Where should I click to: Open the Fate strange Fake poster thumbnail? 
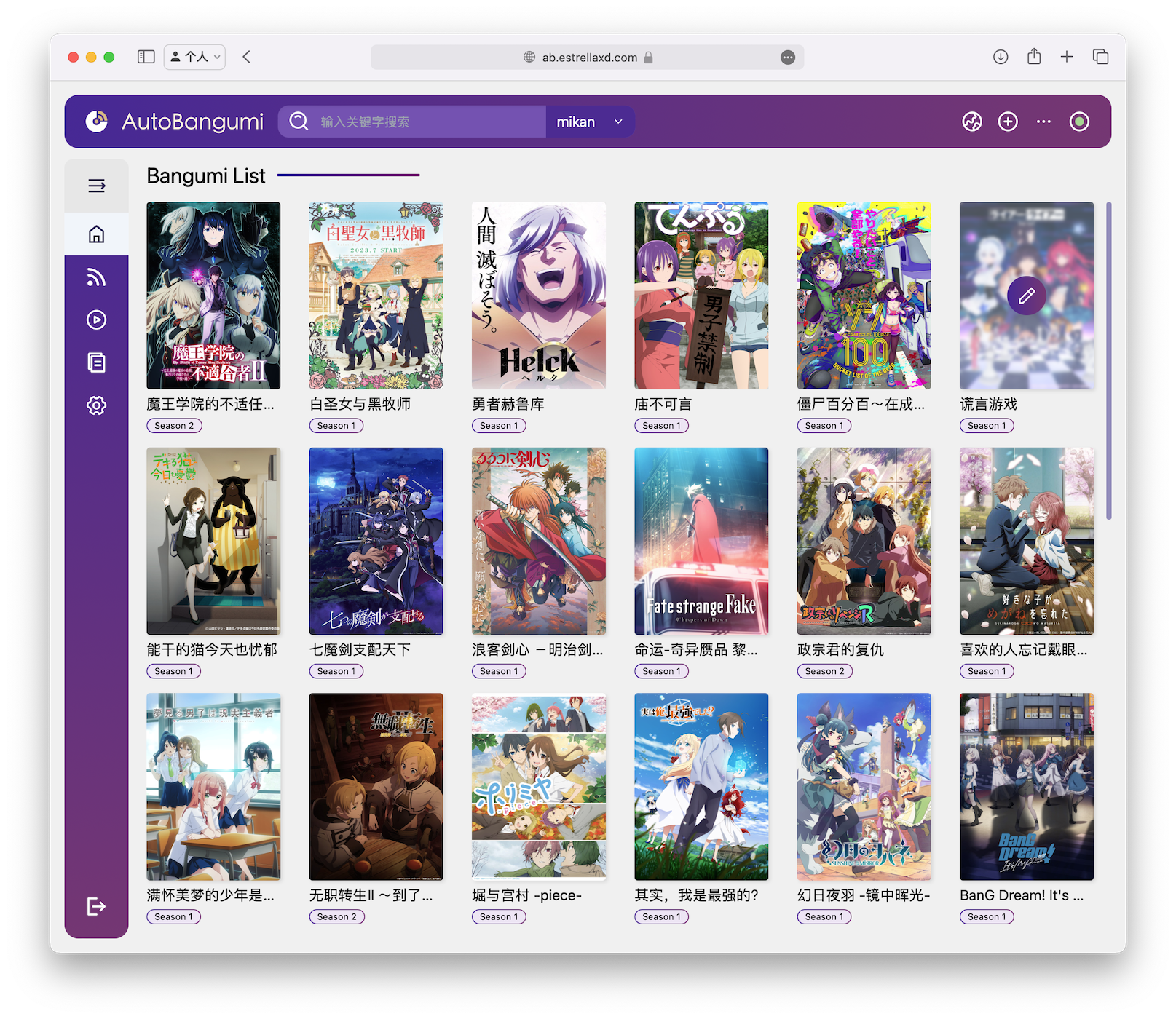pyautogui.click(x=701, y=542)
